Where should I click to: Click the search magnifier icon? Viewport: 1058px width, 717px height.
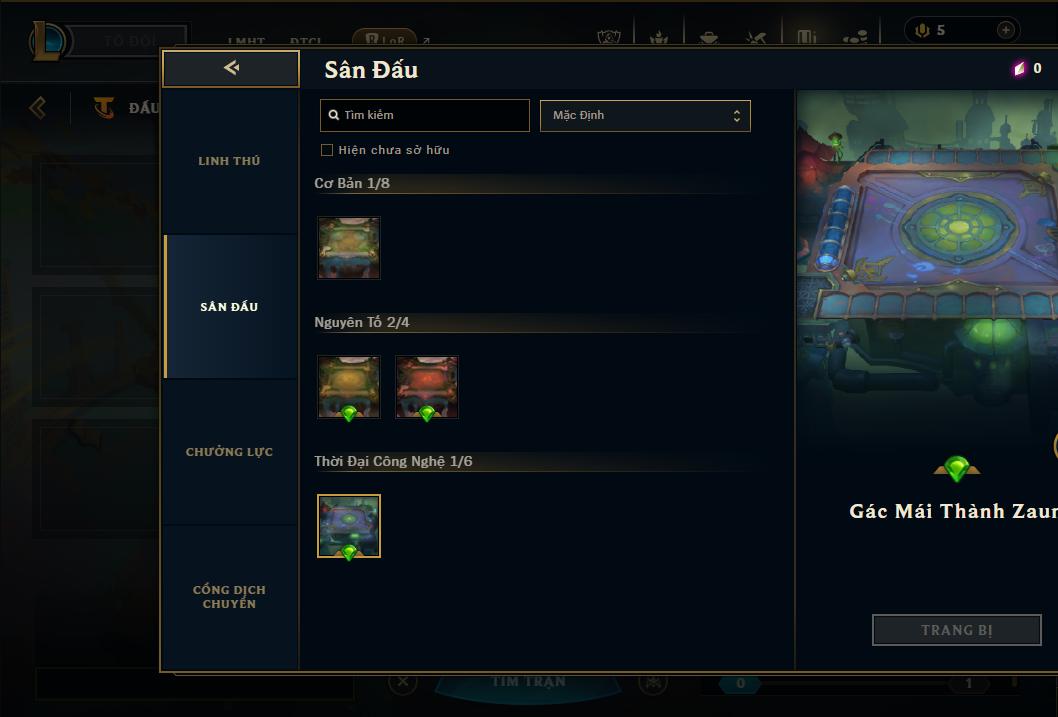(333, 115)
